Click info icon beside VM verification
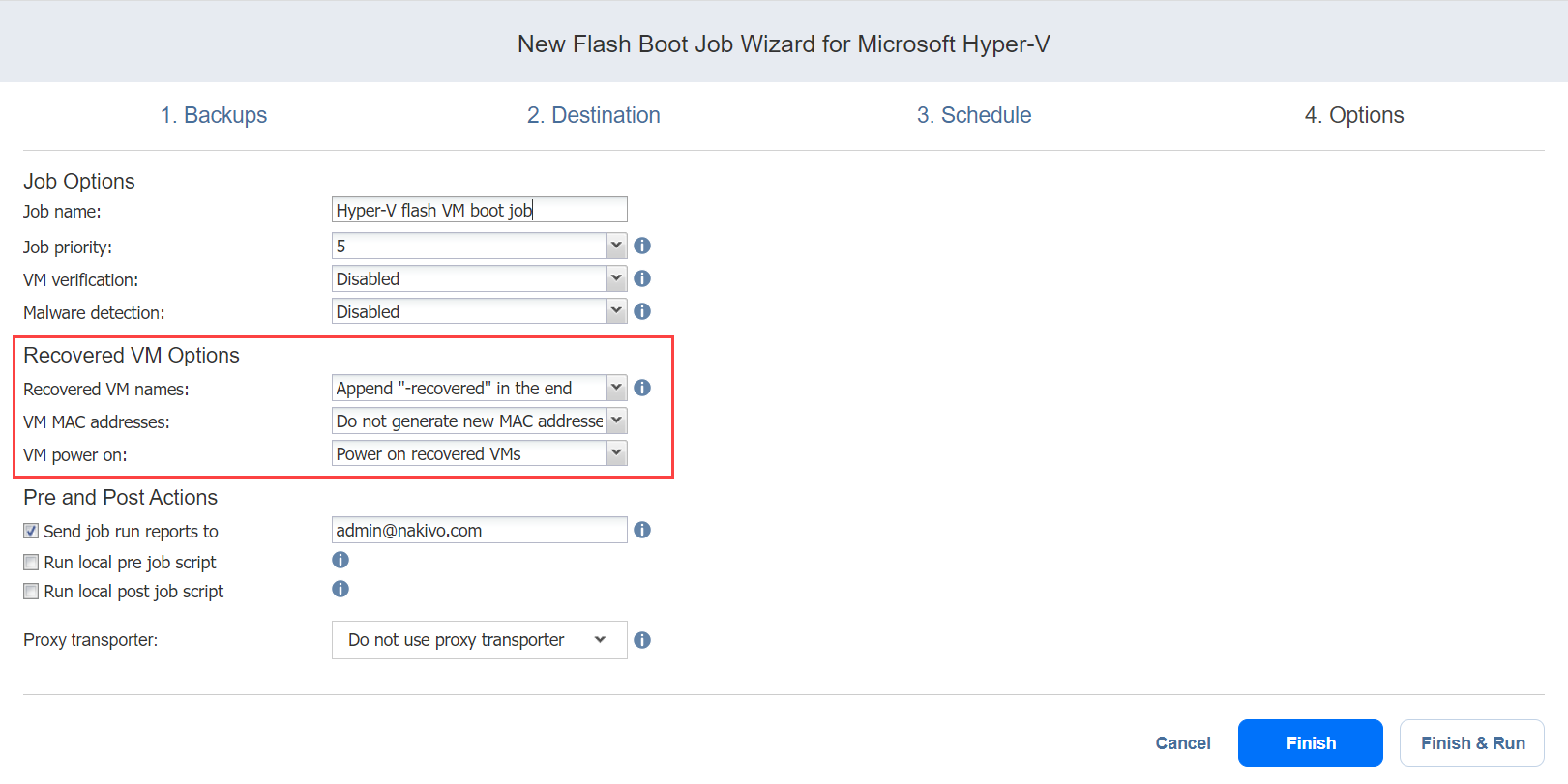This screenshot has width=1568, height=784. [x=642, y=279]
